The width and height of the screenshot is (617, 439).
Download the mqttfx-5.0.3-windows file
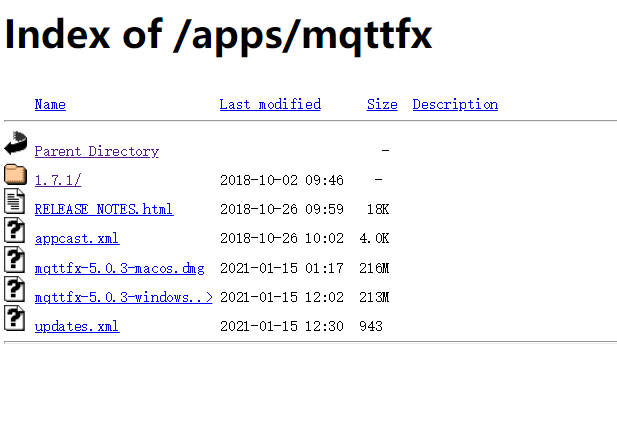click(x=124, y=297)
